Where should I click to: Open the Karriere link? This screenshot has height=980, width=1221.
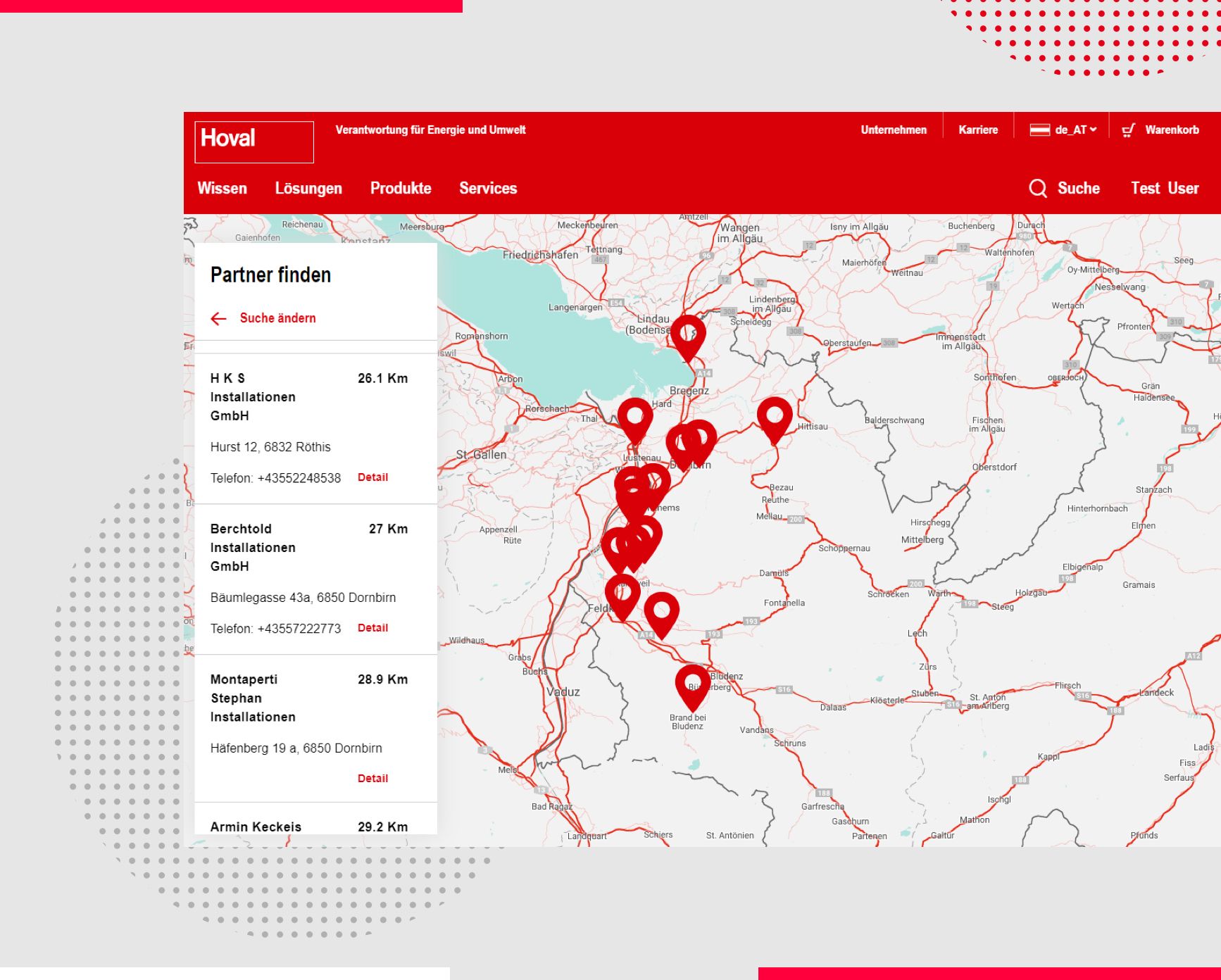click(x=978, y=130)
